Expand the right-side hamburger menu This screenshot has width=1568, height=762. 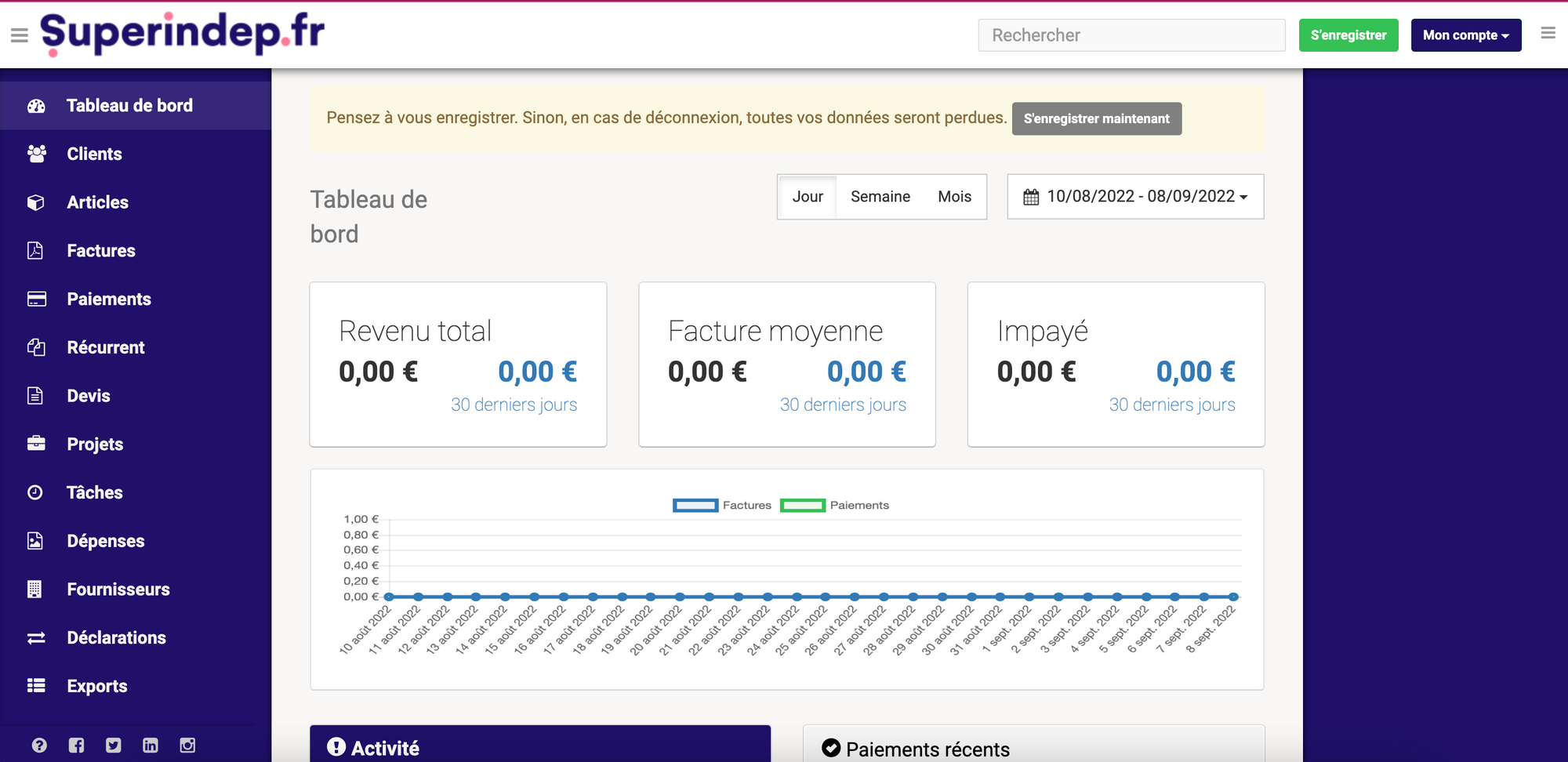click(1547, 33)
